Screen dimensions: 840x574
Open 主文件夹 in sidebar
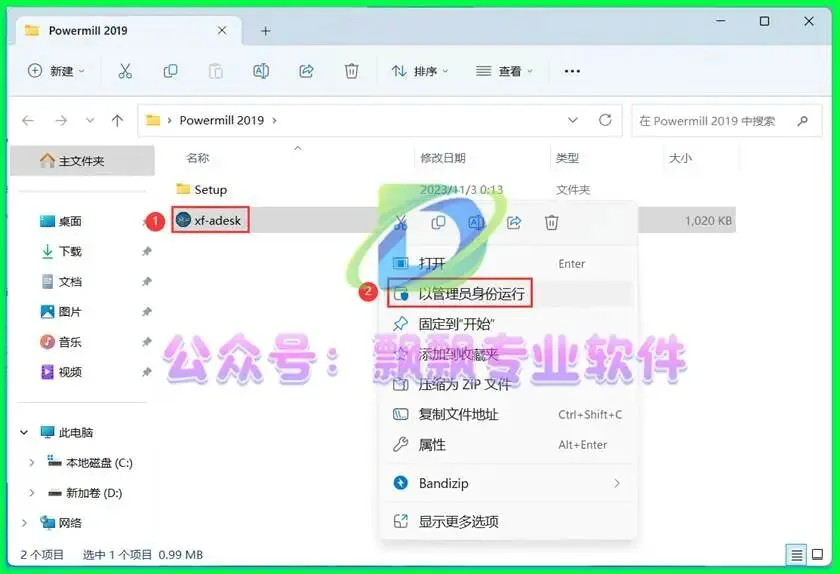[x=82, y=161]
